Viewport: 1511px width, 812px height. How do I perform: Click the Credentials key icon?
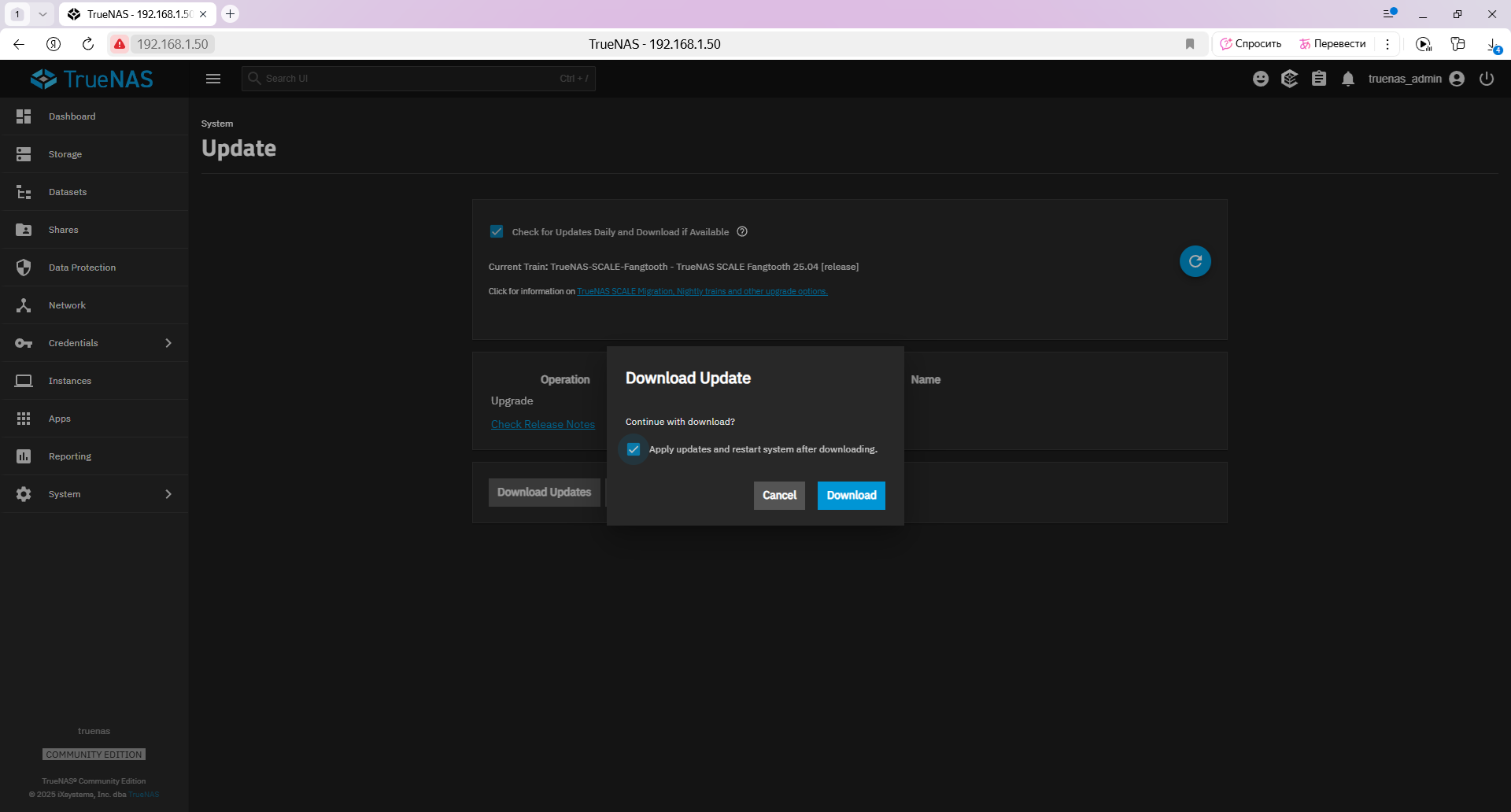click(24, 343)
